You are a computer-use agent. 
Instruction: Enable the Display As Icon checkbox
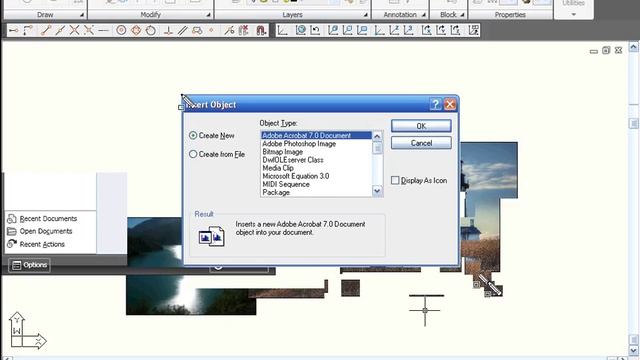pyautogui.click(x=395, y=180)
